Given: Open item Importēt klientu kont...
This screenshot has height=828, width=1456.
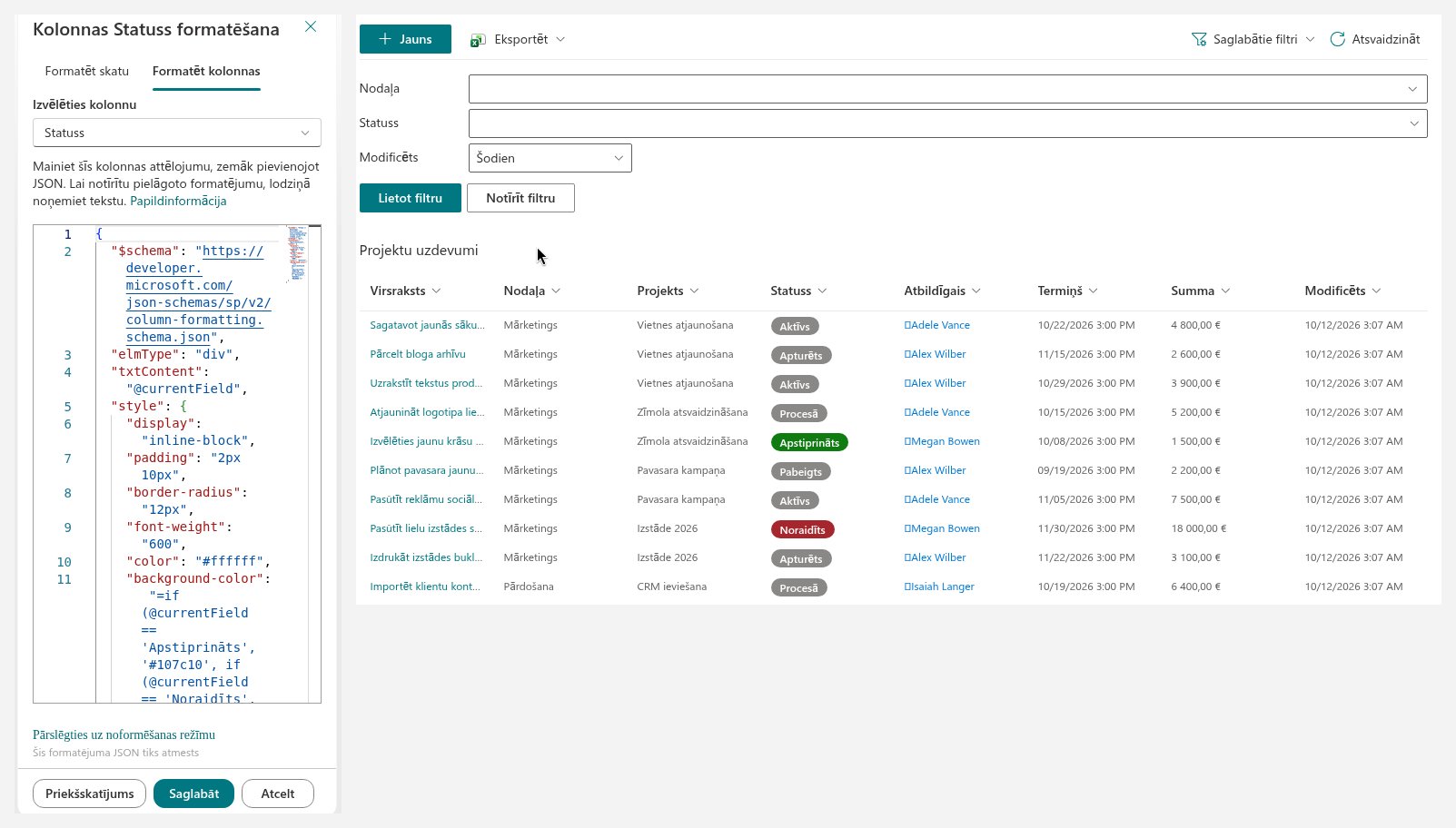Looking at the screenshot, I should pos(425,586).
